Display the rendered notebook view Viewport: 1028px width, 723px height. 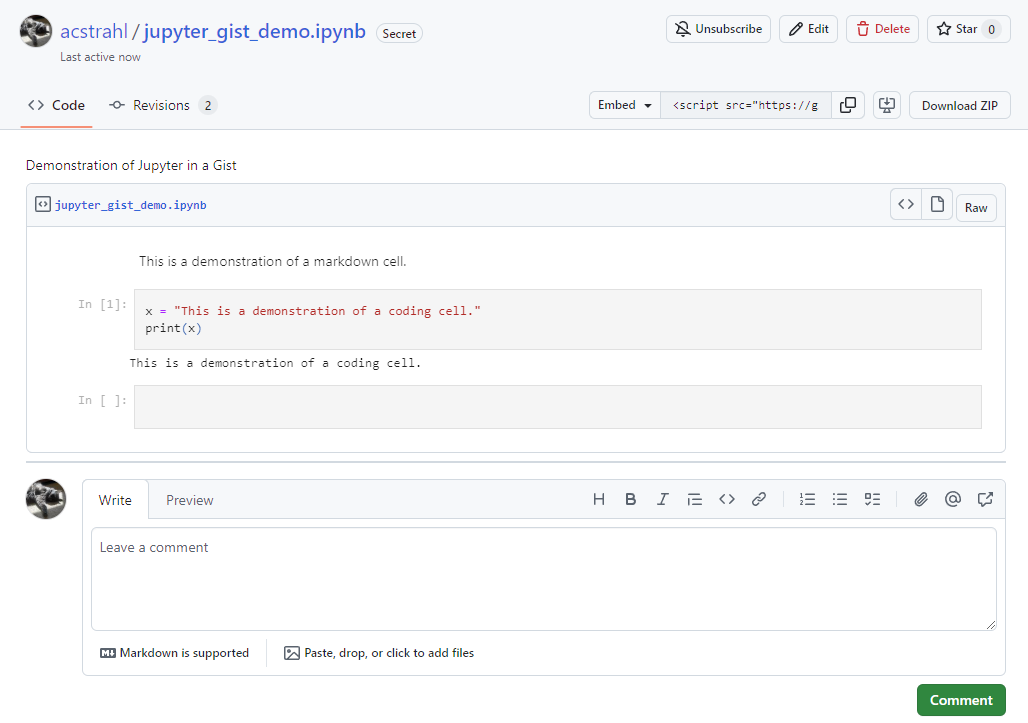(937, 205)
